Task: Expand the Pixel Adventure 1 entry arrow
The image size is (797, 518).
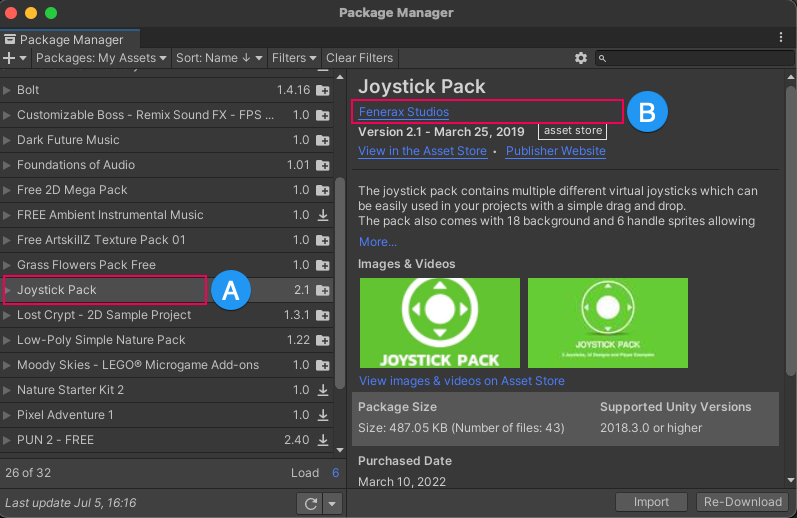Action: point(8,415)
